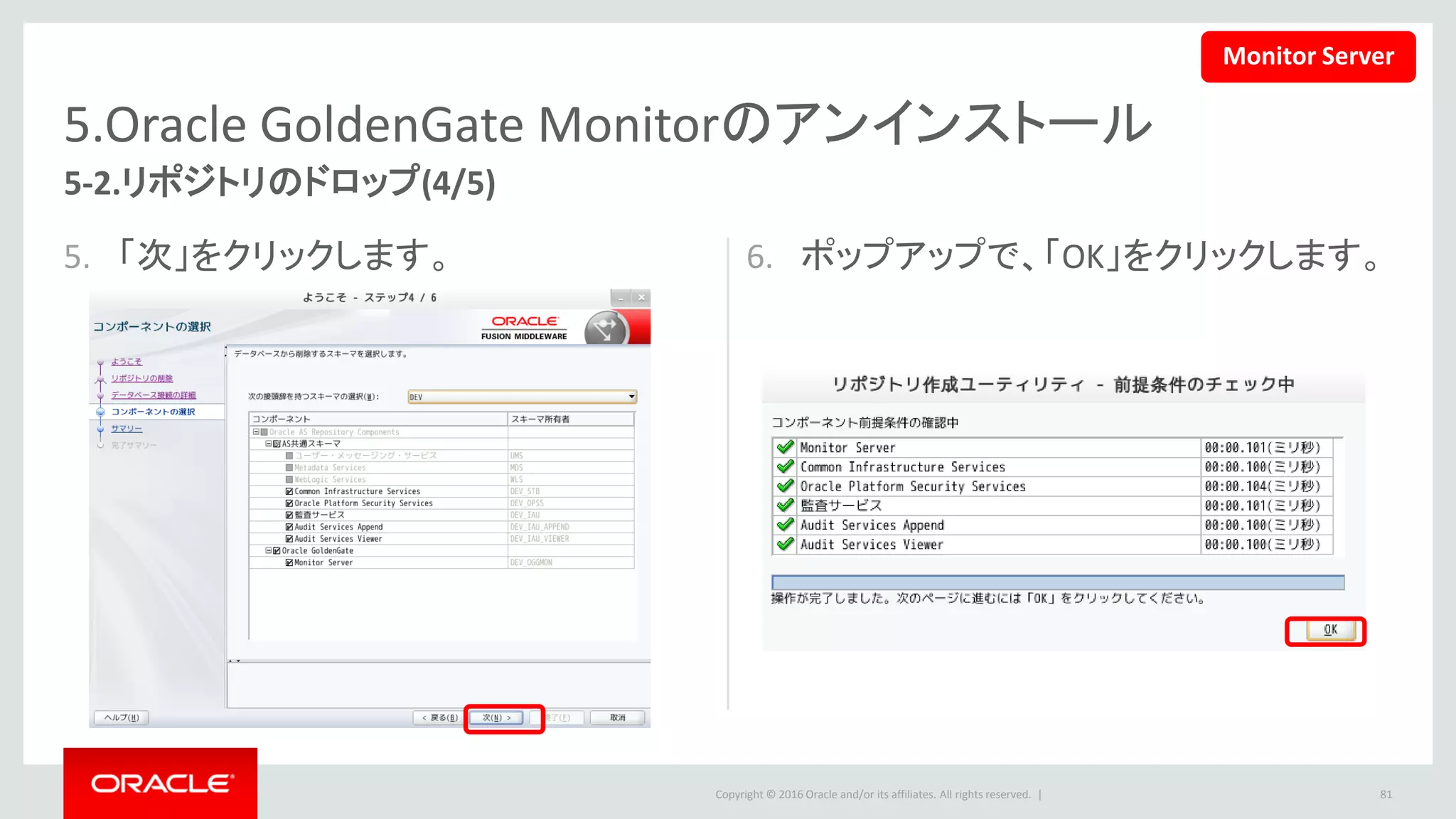Image resolution: width=1456 pixels, height=819 pixels.
Task: Collapse the Oracle AS Repository Components node
Action: [256, 432]
